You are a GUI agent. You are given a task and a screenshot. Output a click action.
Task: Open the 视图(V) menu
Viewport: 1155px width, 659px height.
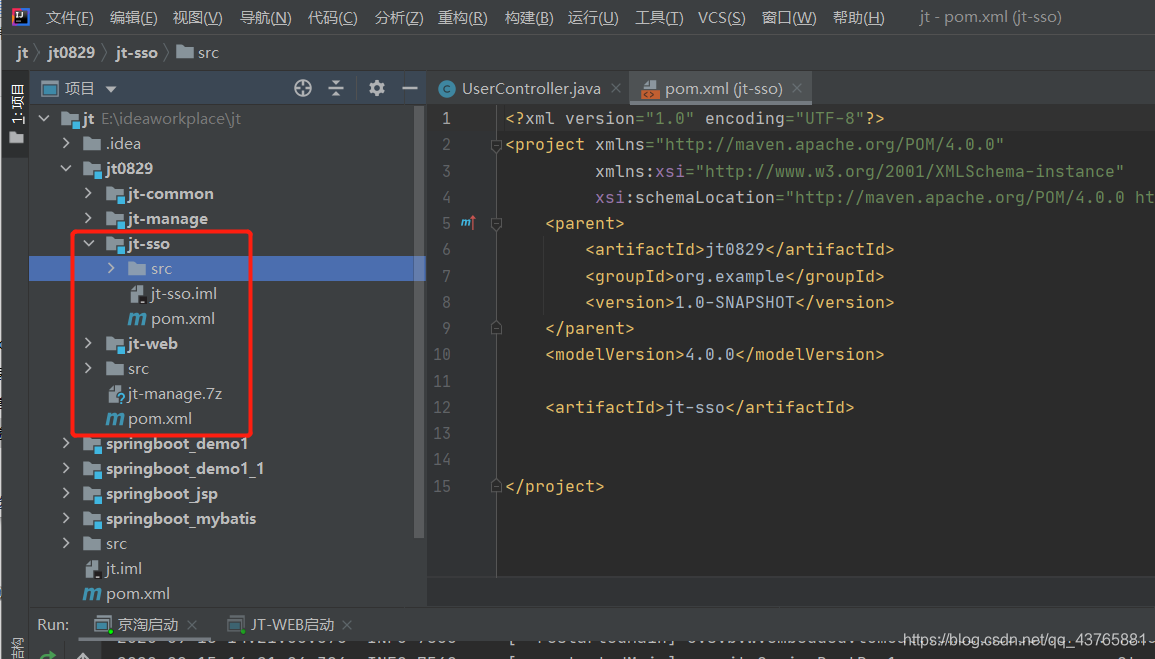point(197,18)
